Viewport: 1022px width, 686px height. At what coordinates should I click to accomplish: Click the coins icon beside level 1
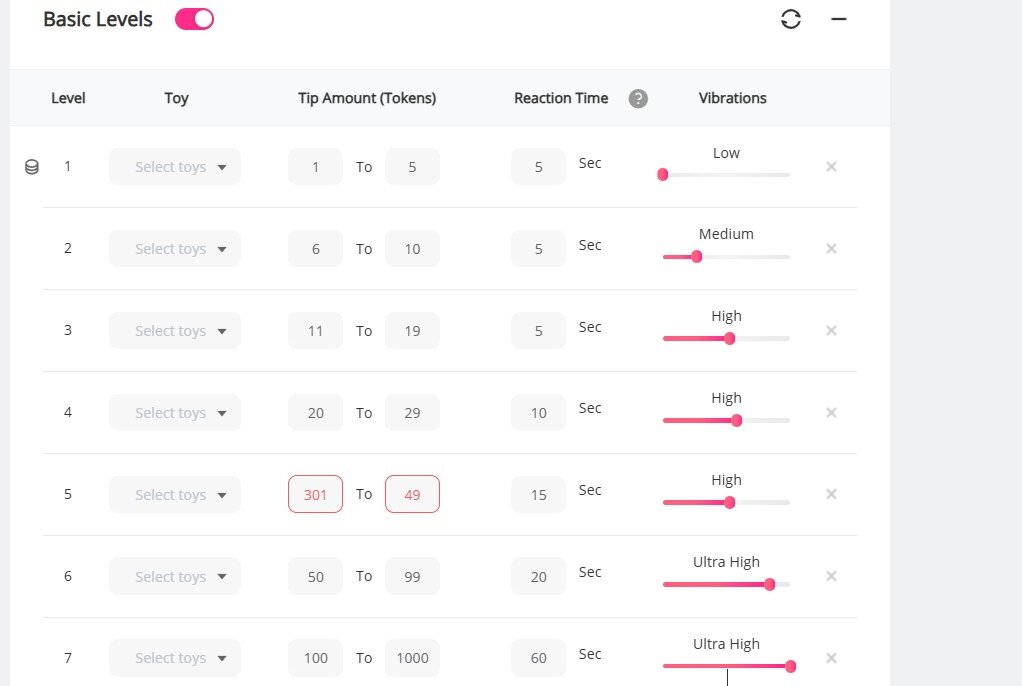click(32, 167)
